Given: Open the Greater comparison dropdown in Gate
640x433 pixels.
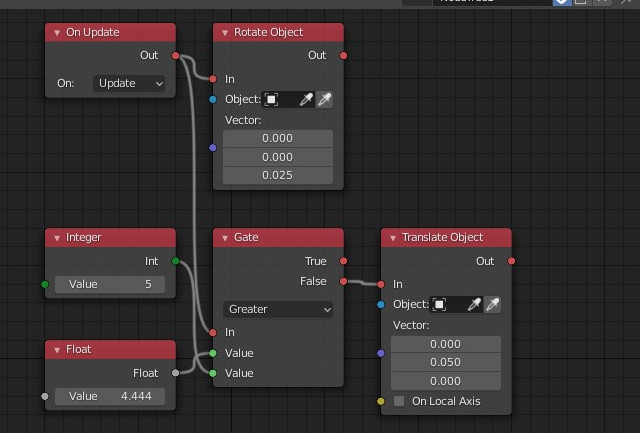Looking at the screenshot, I should [278, 309].
